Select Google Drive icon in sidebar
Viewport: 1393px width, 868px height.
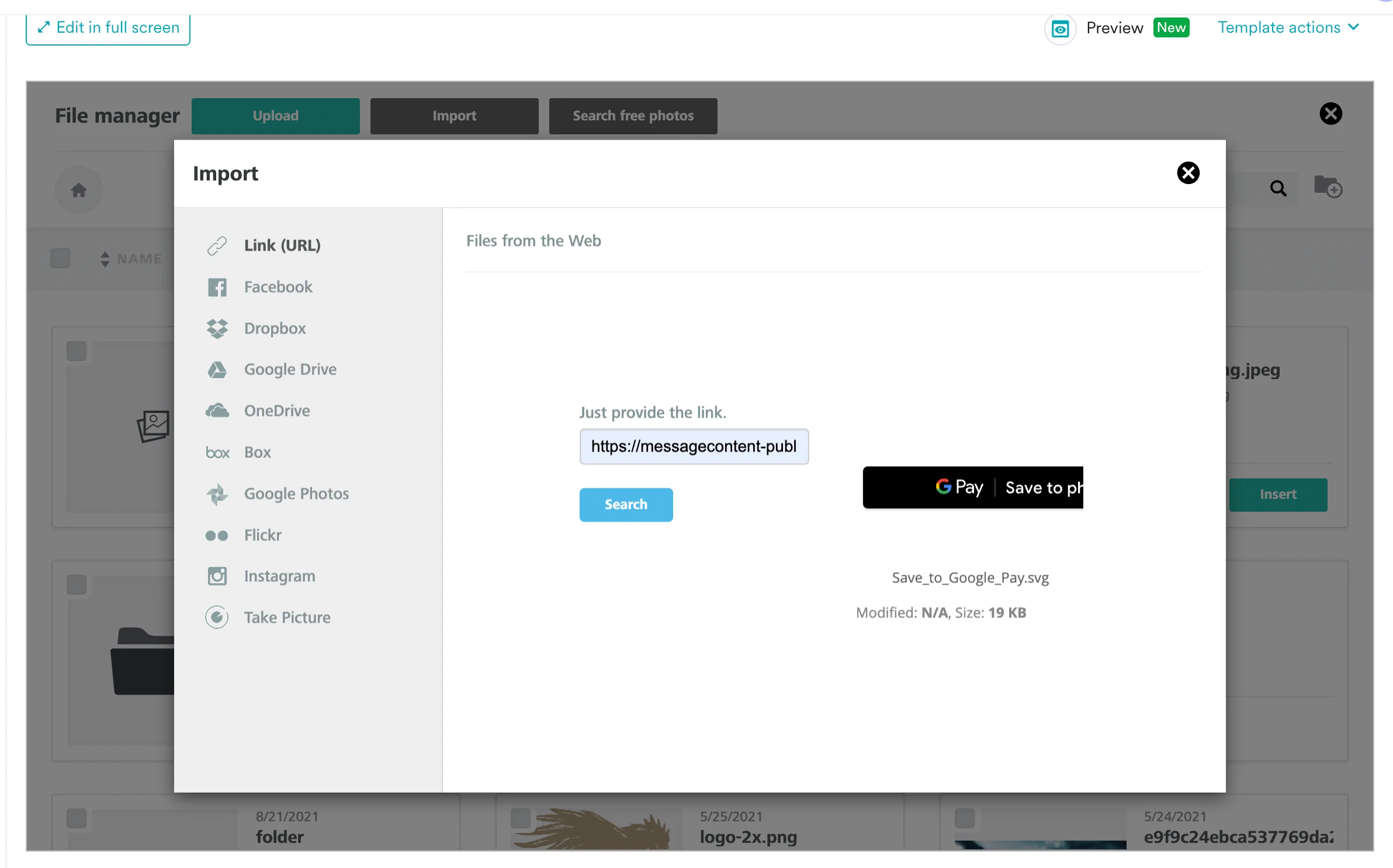217,370
